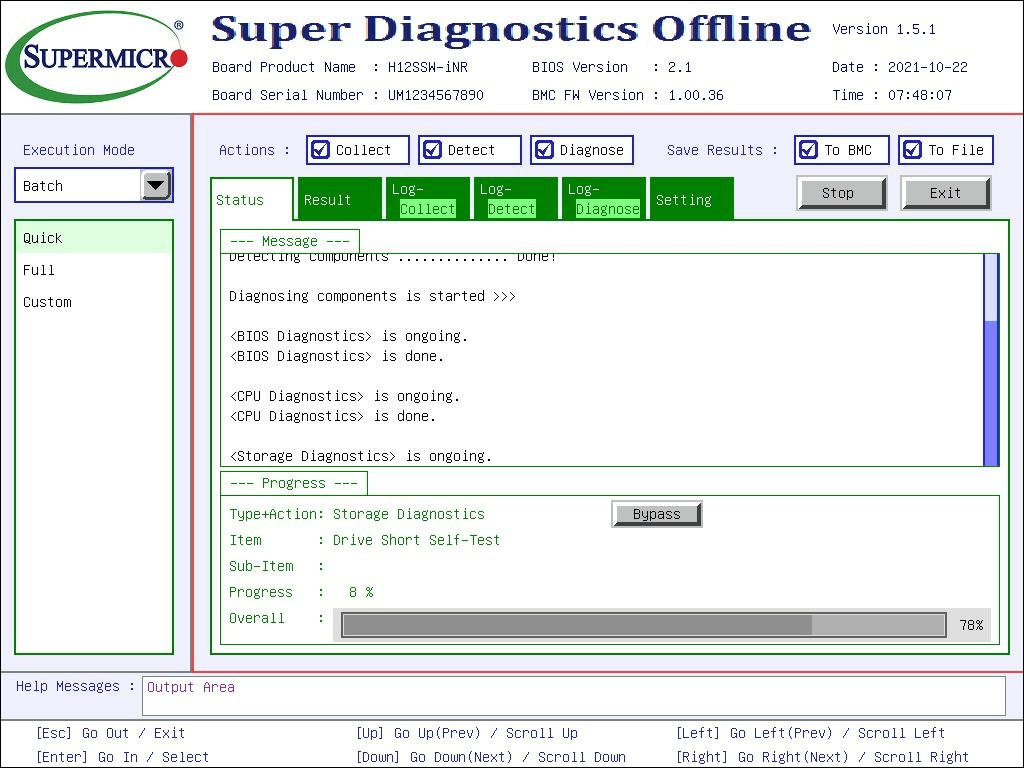This screenshot has width=1024, height=768.
Task: Click the message log scrollbar thumb
Action: coord(991,392)
